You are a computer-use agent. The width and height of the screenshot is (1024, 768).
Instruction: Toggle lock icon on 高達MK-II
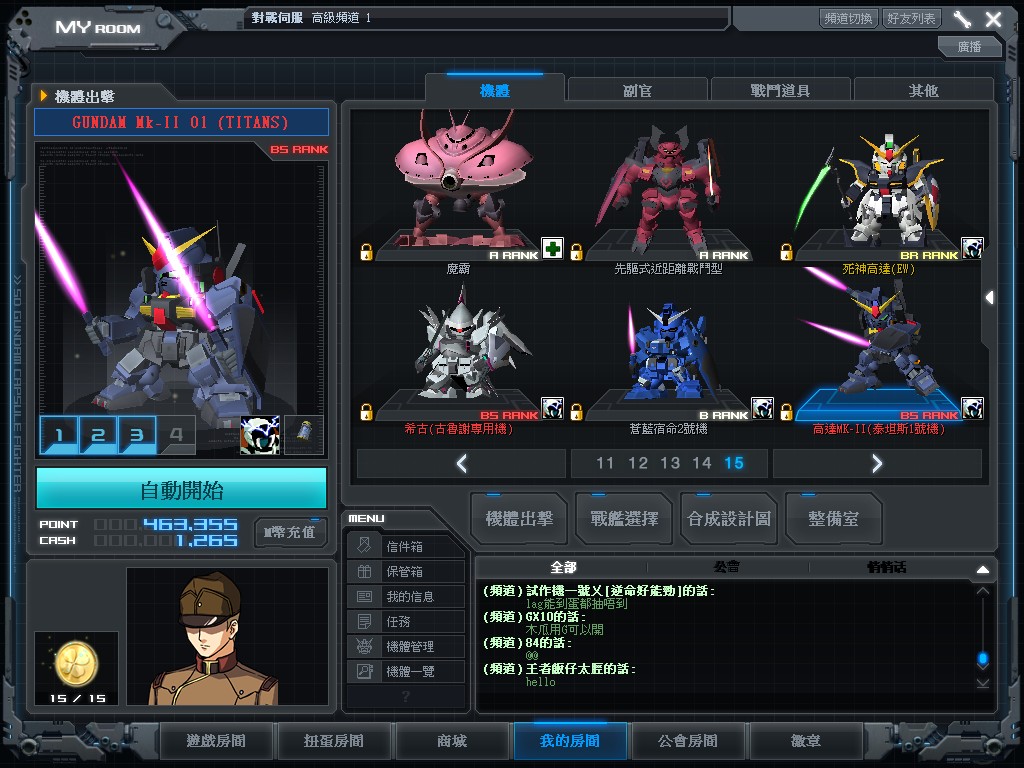pos(786,412)
